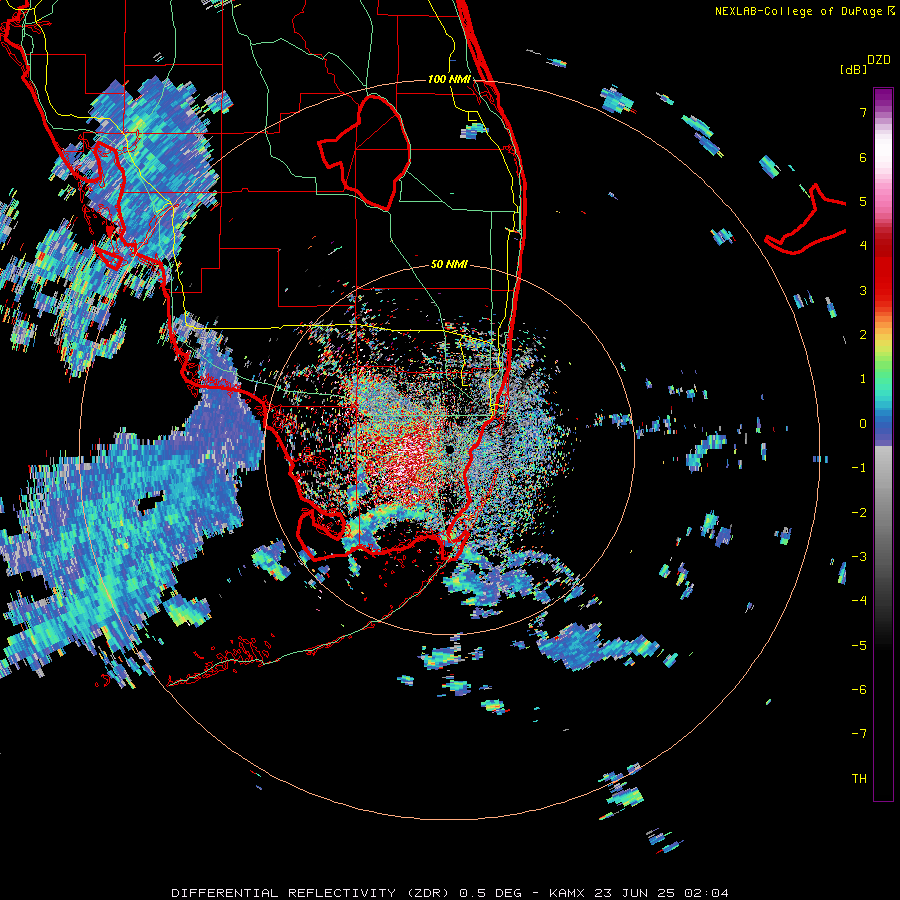Viewport: 900px width, 900px height.
Task: Click the -4 value on the color scale
Action: 859,601
